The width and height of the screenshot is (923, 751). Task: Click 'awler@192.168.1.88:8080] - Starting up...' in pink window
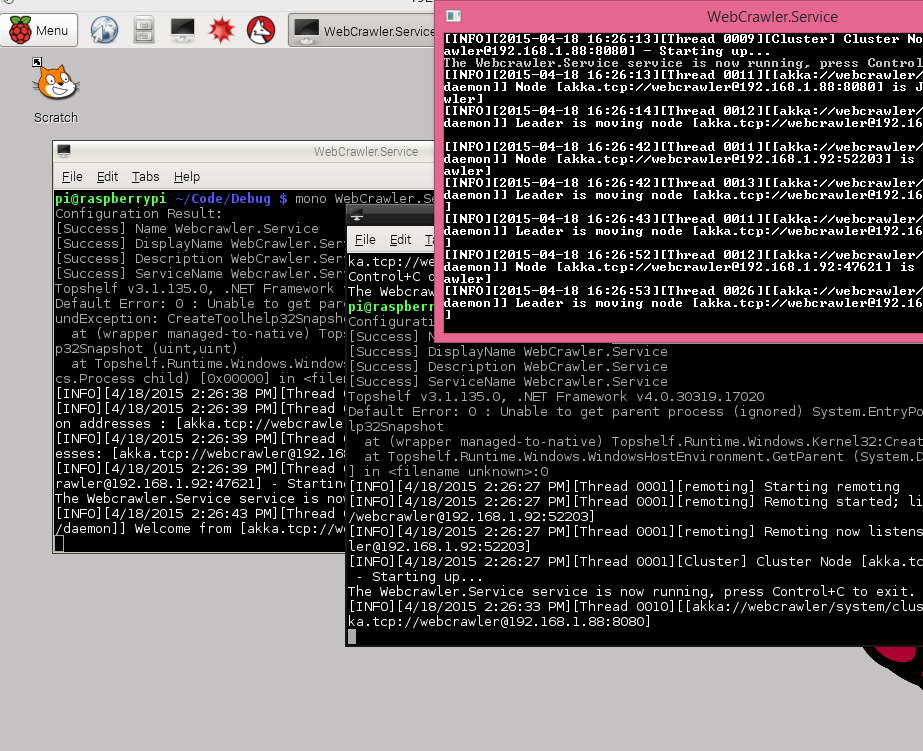606,51
